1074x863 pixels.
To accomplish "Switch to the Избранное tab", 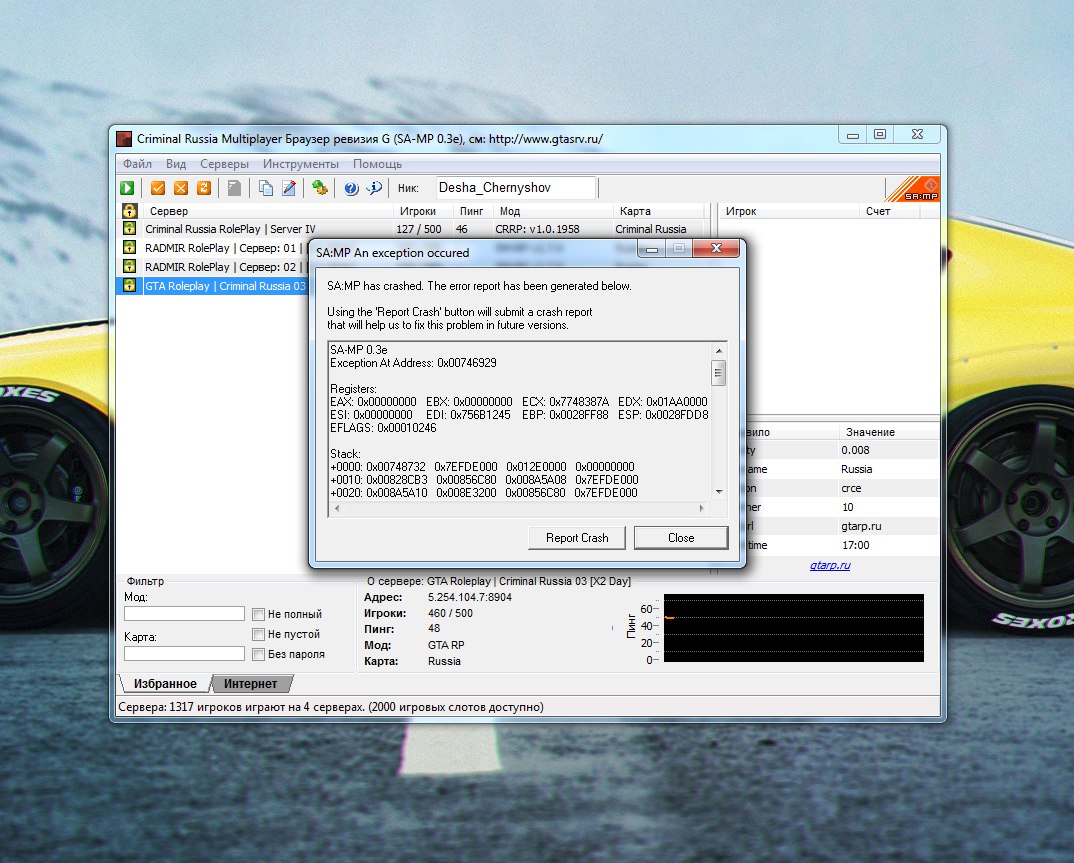I will (165, 684).
